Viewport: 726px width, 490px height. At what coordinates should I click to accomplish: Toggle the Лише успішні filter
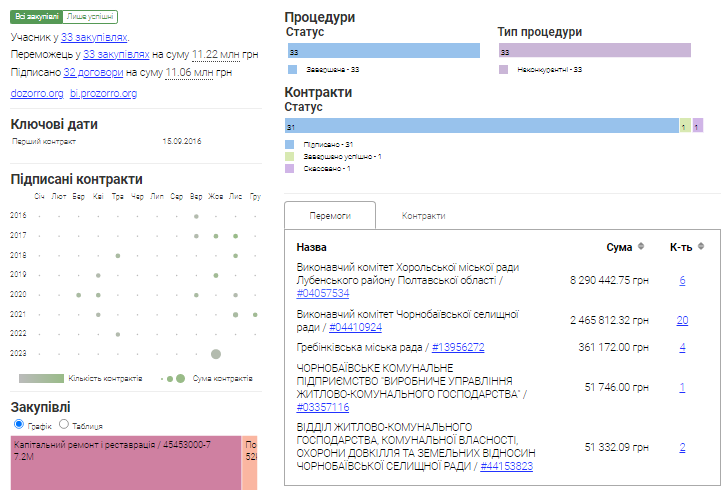tap(90, 17)
